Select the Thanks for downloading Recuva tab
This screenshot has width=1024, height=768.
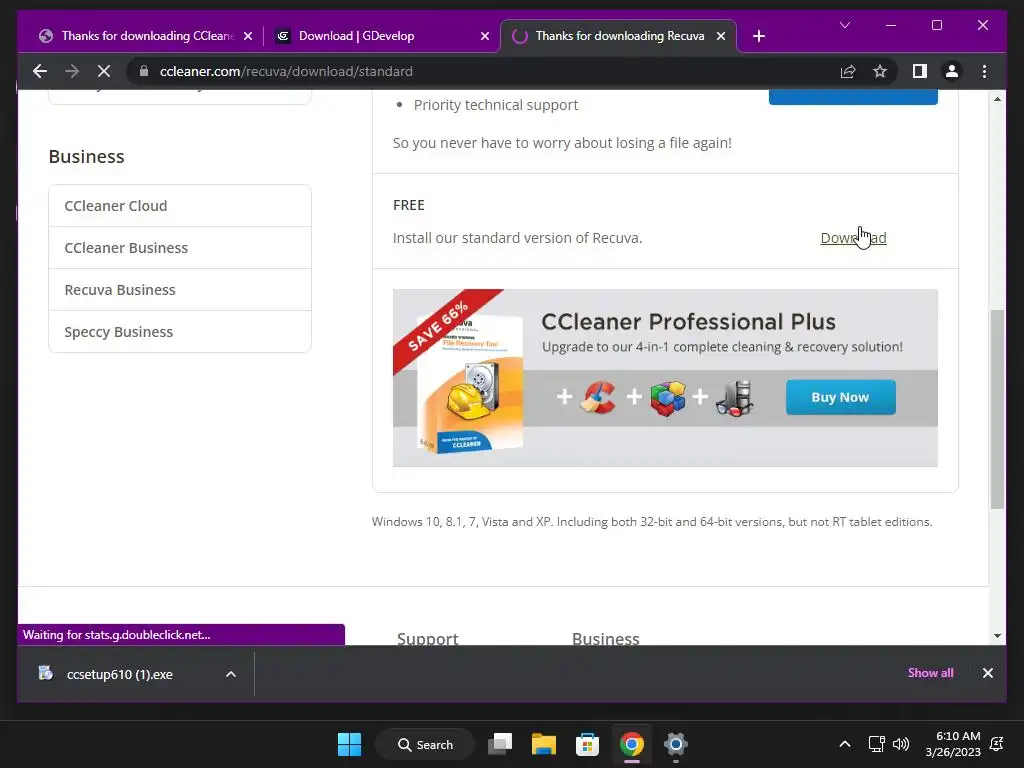coord(618,36)
